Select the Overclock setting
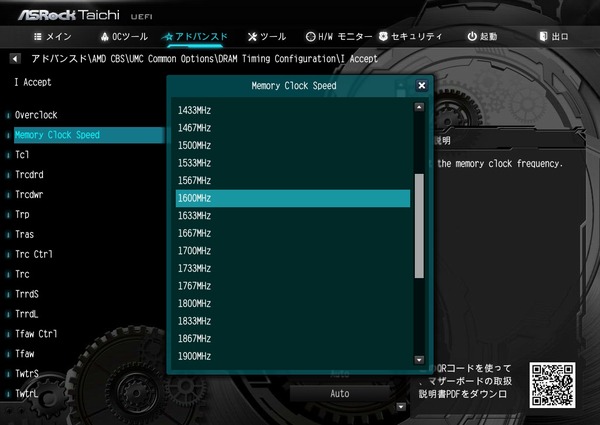This screenshot has width=600, height=425. point(36,115)
